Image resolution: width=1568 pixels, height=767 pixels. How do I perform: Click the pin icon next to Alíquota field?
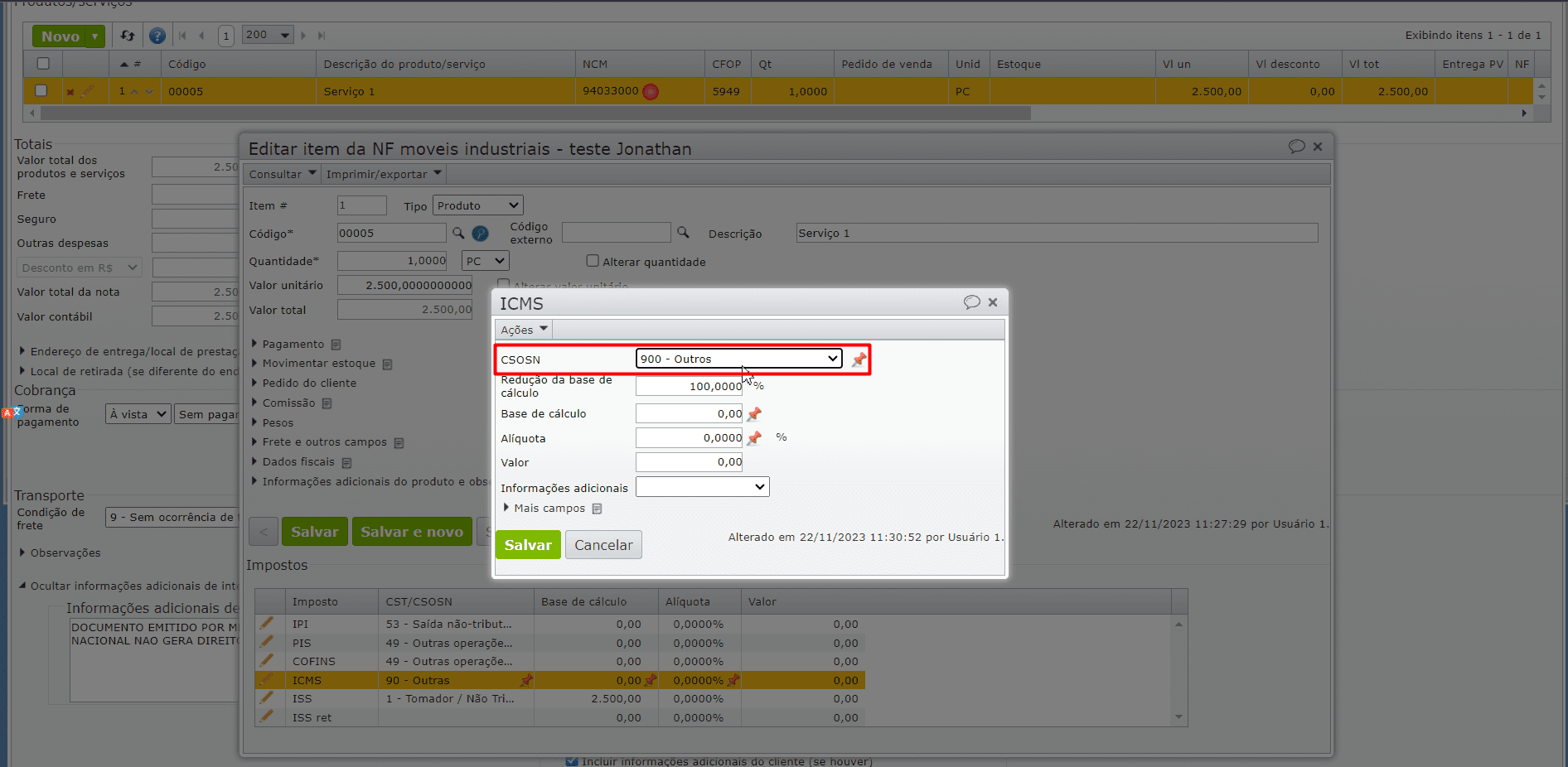click(x=754, y=438)
